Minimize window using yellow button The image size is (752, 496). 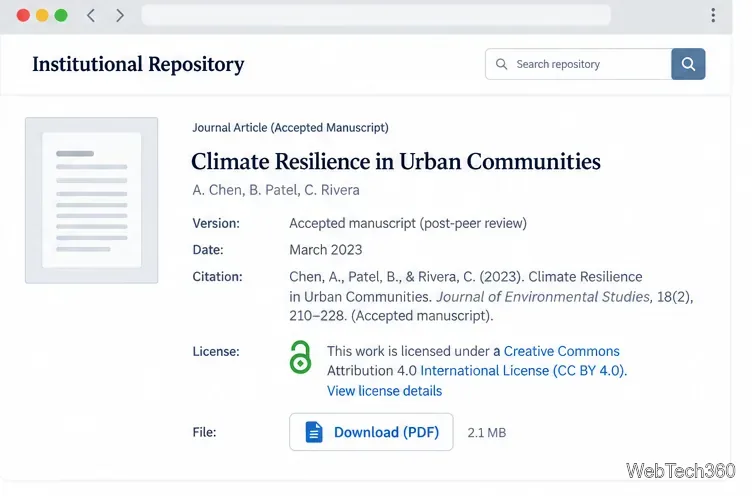[x=42, y=15]
